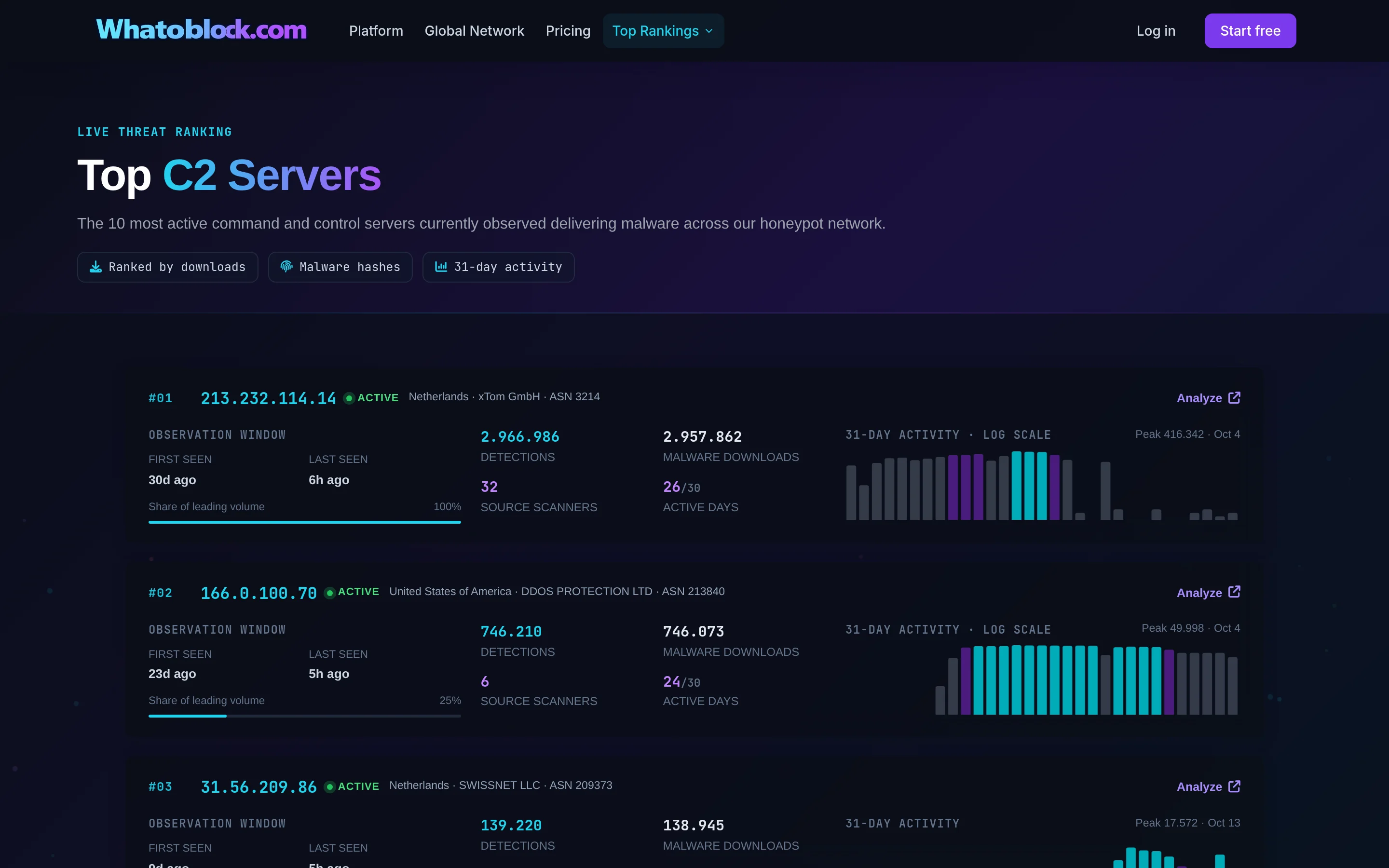Viewport: 1389px width, 868px height.
Task: Click the bar chart icon on 31-day activity
Action: point(441,267)
